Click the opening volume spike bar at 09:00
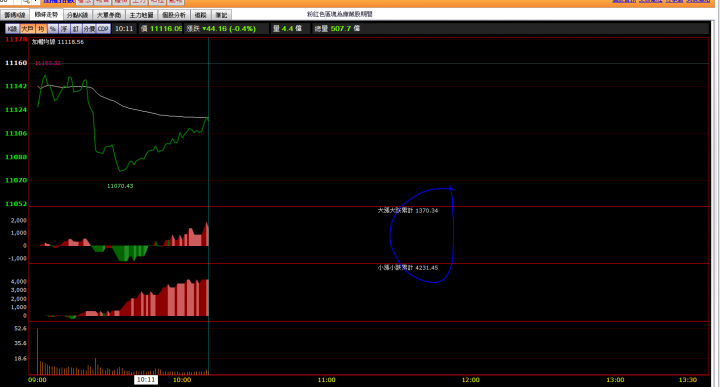 [x=37, y=352]
